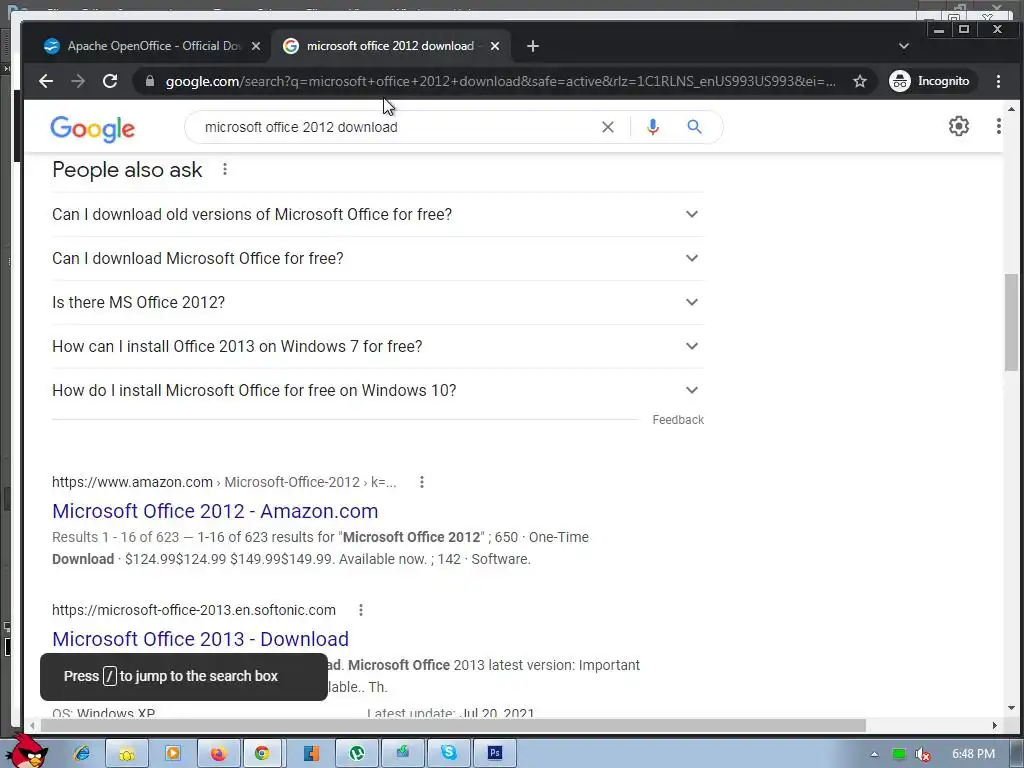Click the horizontal scrollbar thumb

453,726
